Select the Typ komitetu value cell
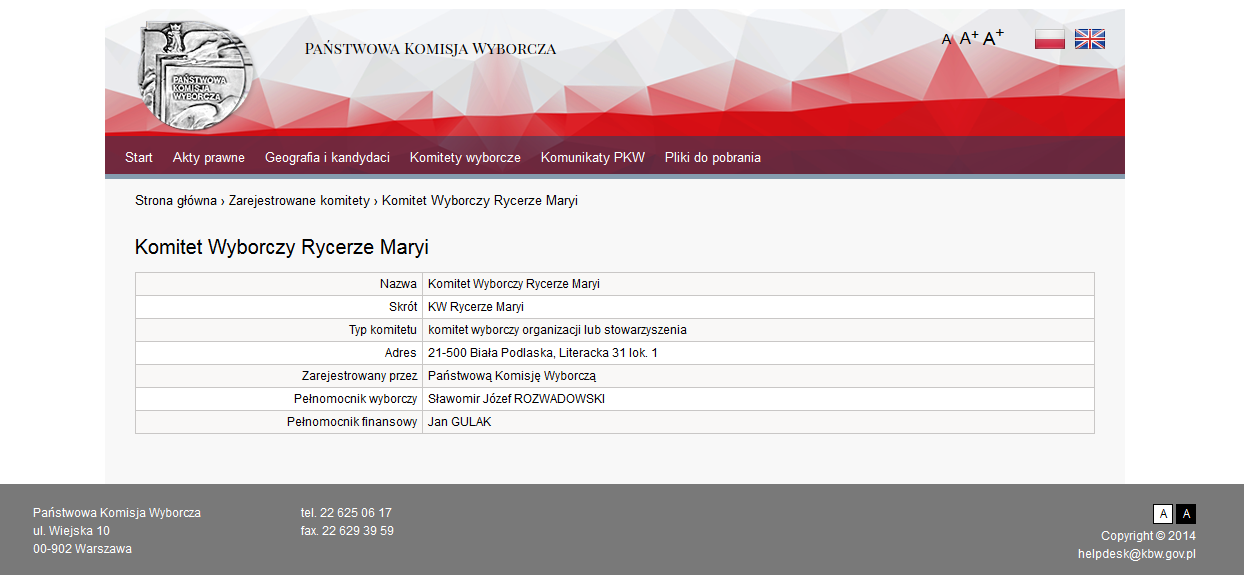Image resolution: width=1244 pixels, height=575 pixels. pyautogui.click(x=758, y=330)
